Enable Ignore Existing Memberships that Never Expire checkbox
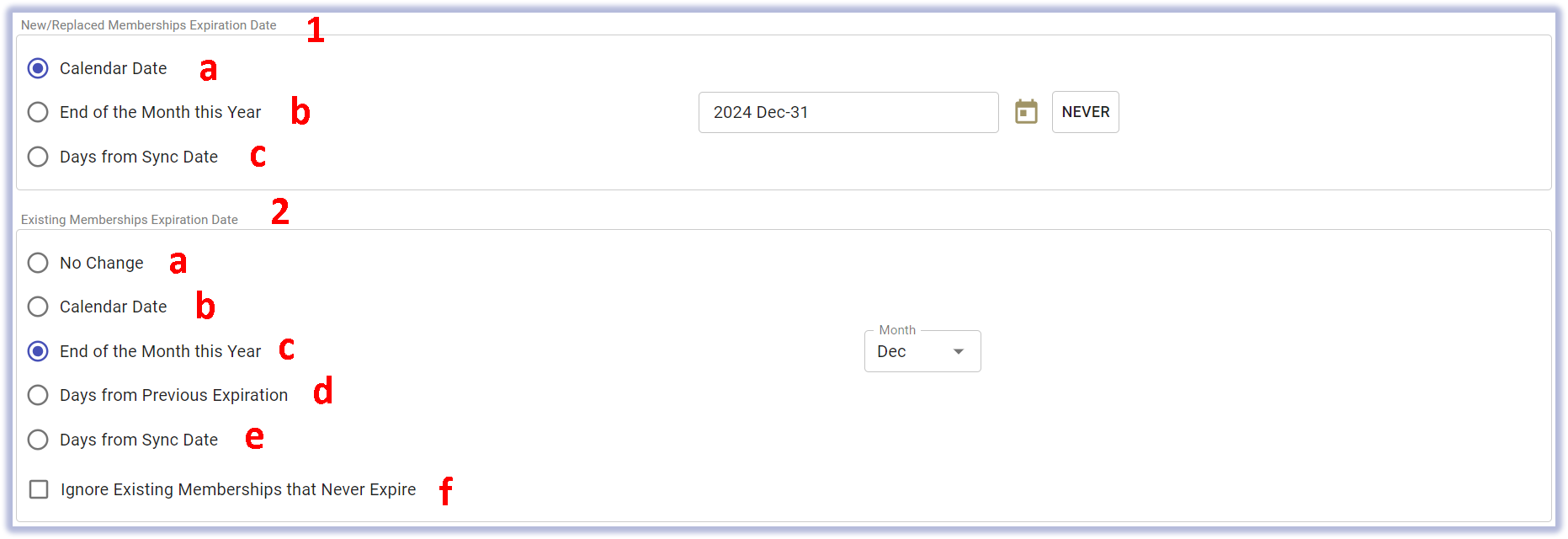The image size is (1568, 539). pyautogui.click(x=39, y=489)
